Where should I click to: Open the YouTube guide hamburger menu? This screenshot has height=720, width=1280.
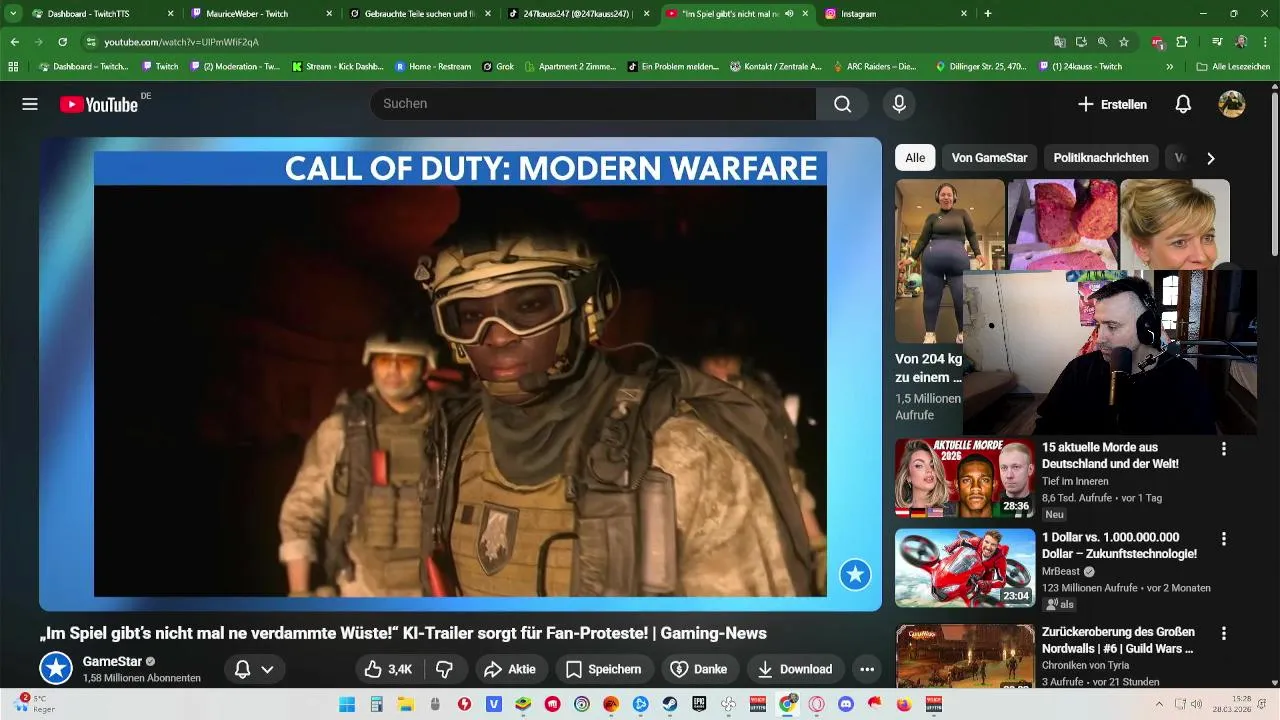[30, 104]
